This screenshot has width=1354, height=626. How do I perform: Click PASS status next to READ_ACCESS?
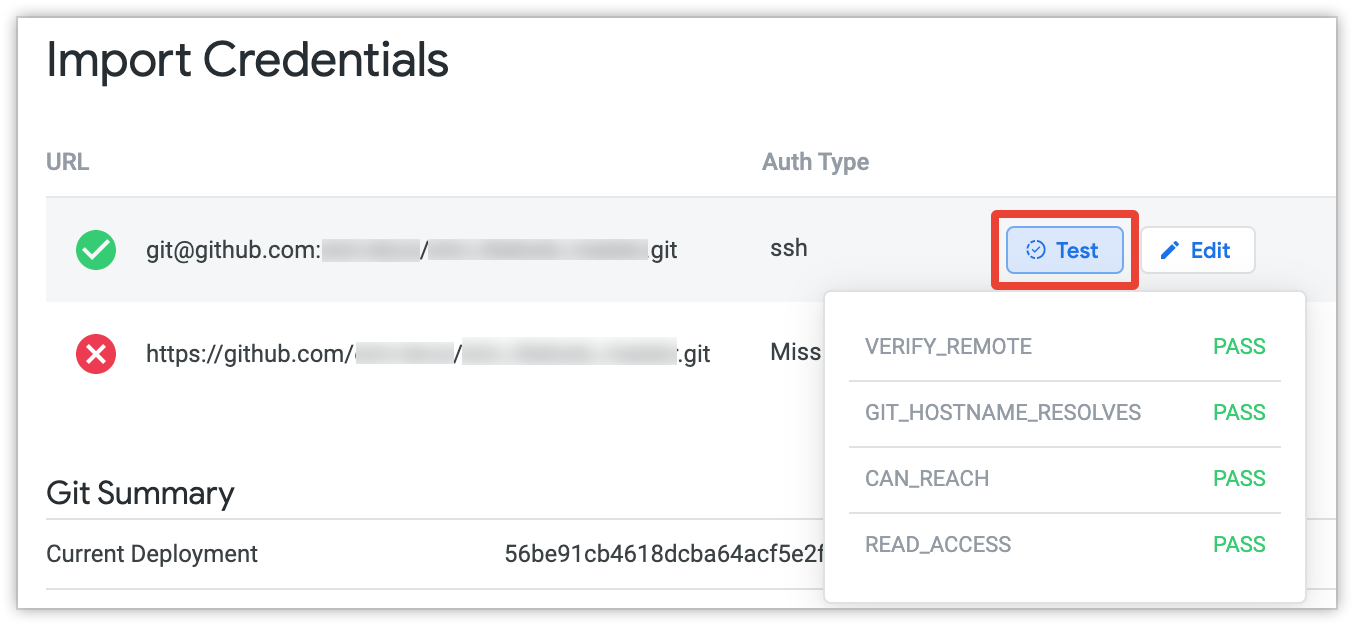(1239, 545)
